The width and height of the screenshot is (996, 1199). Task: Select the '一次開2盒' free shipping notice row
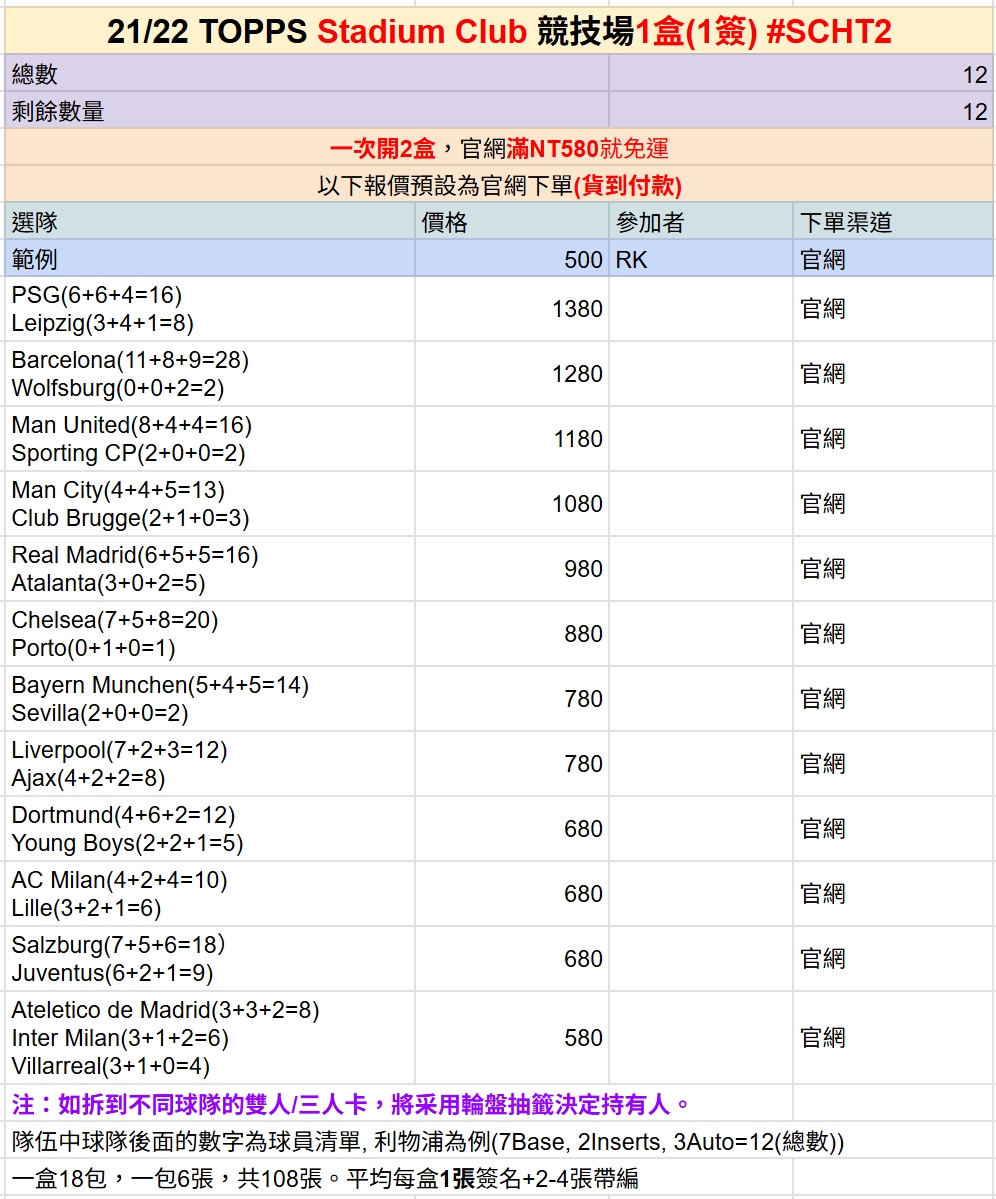[499, 148]
